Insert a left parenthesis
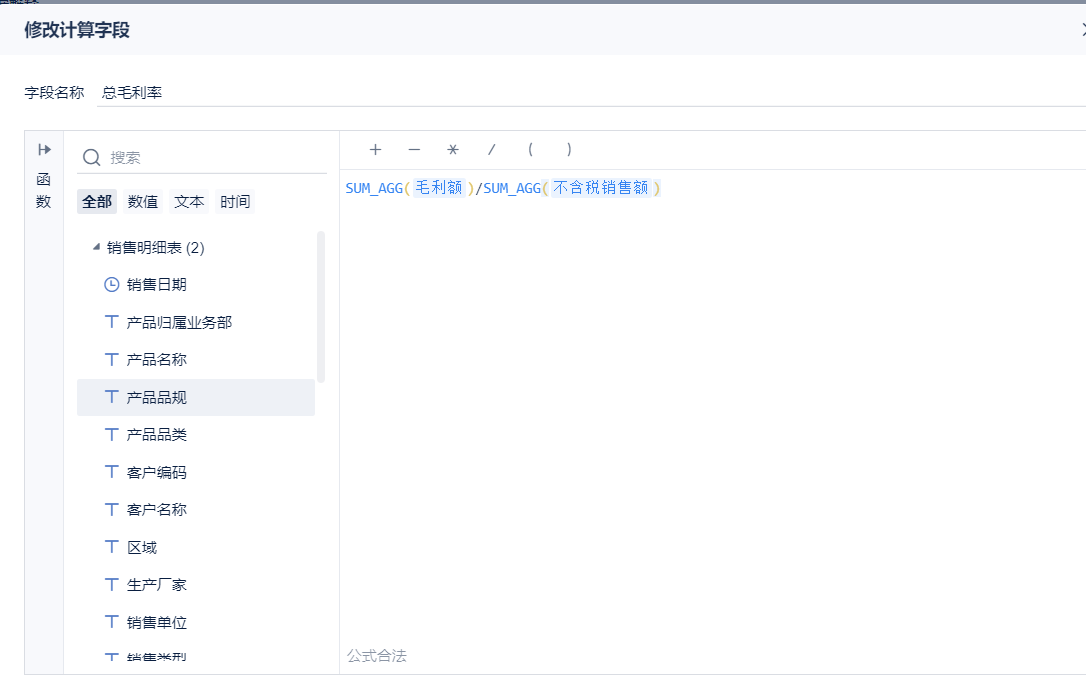 (530, 150)
